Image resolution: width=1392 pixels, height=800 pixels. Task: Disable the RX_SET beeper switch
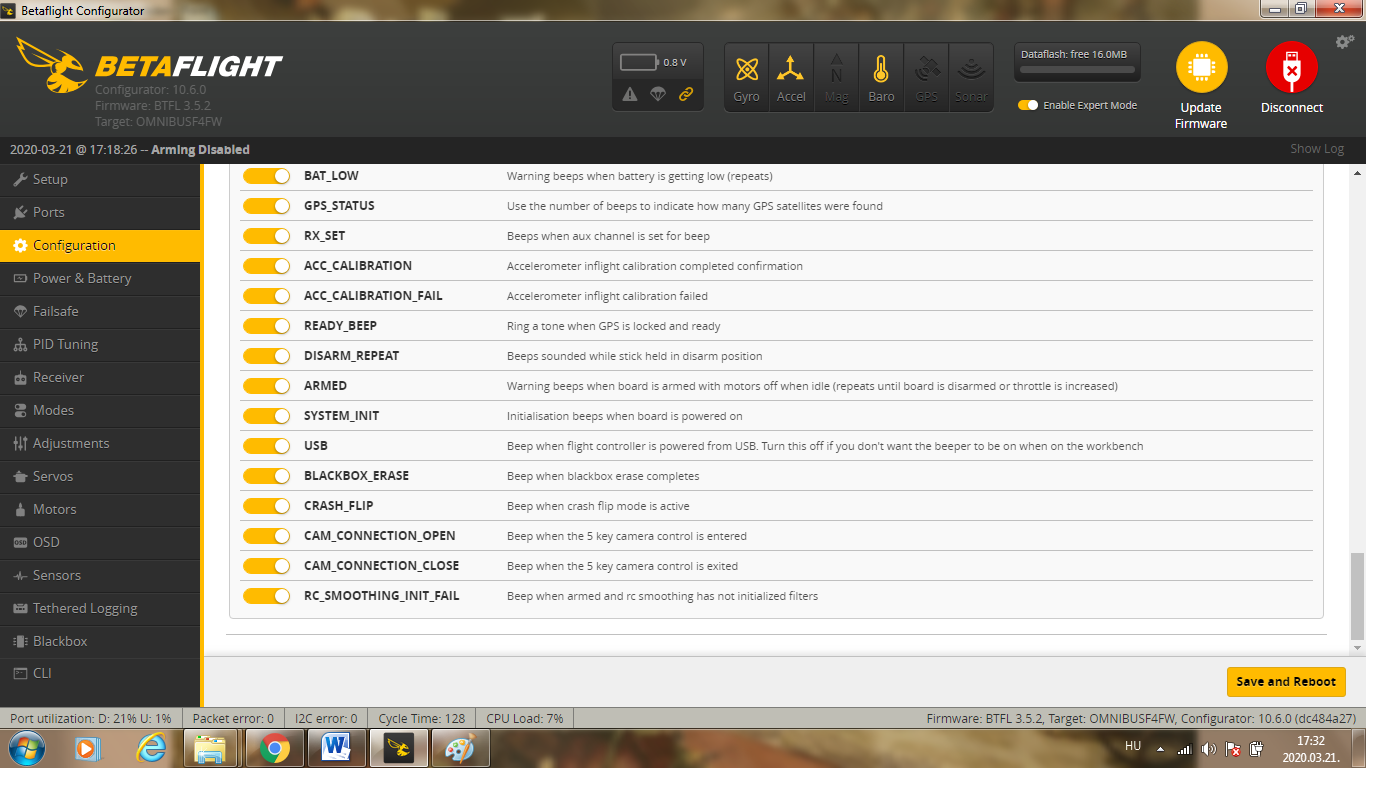point(266,236)
